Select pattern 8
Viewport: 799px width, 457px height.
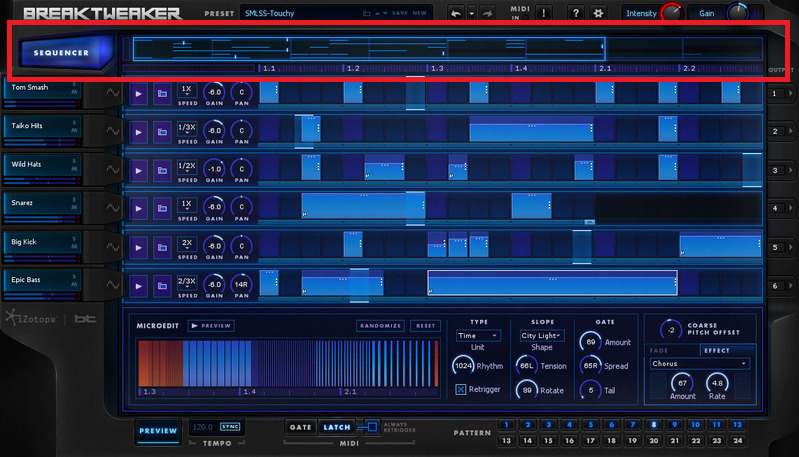pyautogui.click(x=652, y=425)
